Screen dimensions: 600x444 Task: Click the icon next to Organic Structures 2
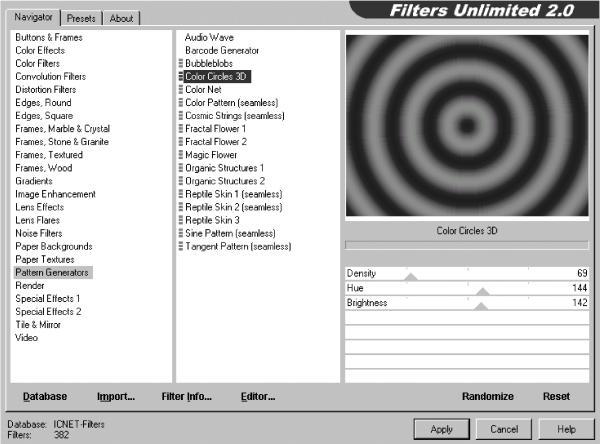181,181
